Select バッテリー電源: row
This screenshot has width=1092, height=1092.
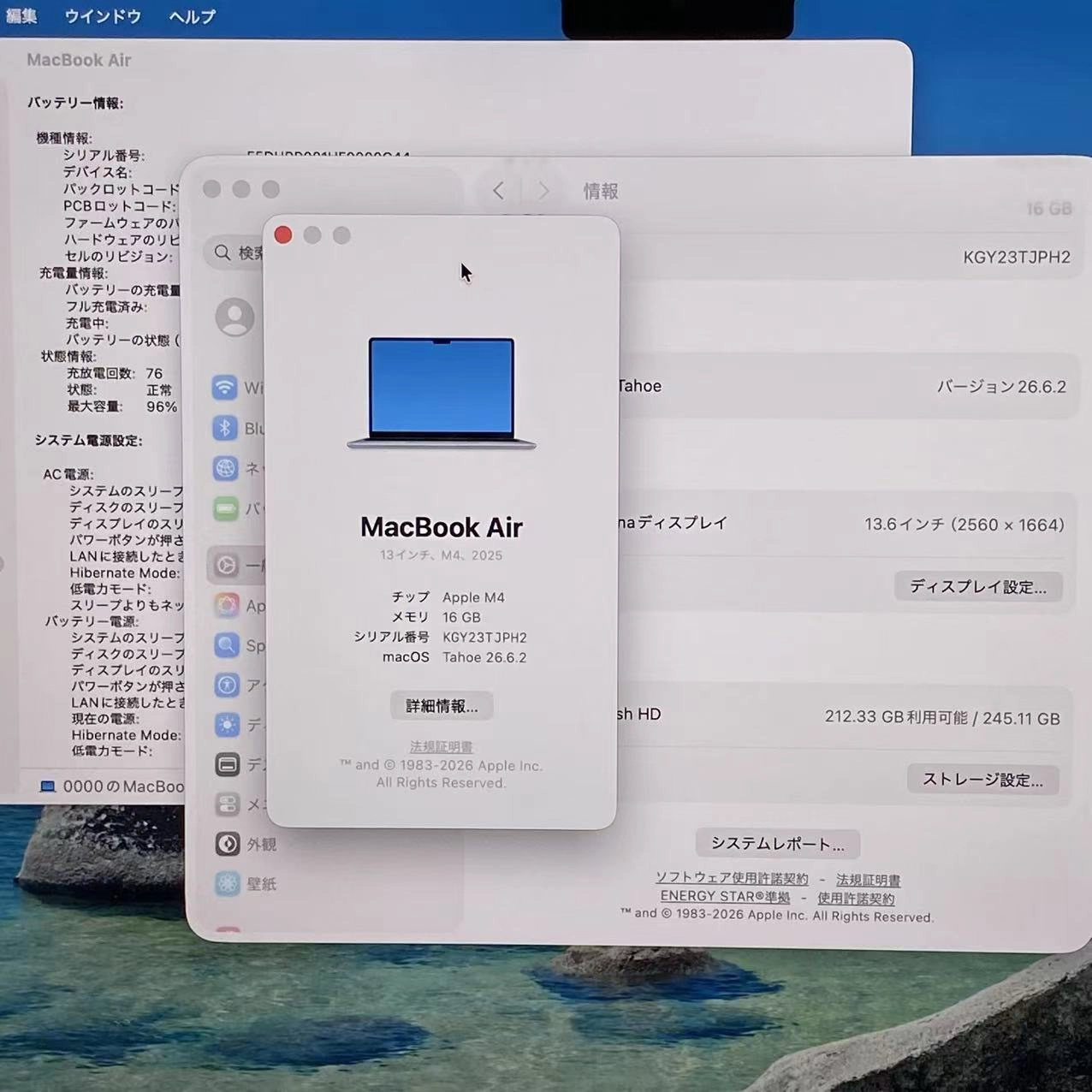[92, 621]
